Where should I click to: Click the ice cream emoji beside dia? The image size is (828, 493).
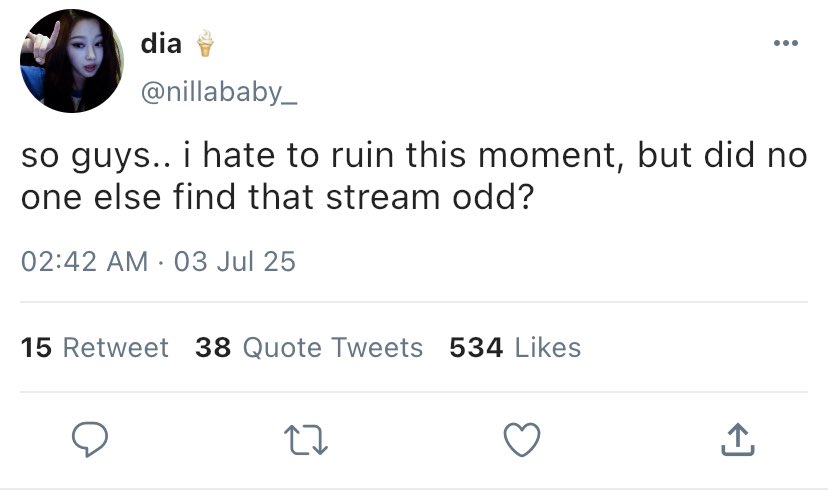[x=205, y=43]
